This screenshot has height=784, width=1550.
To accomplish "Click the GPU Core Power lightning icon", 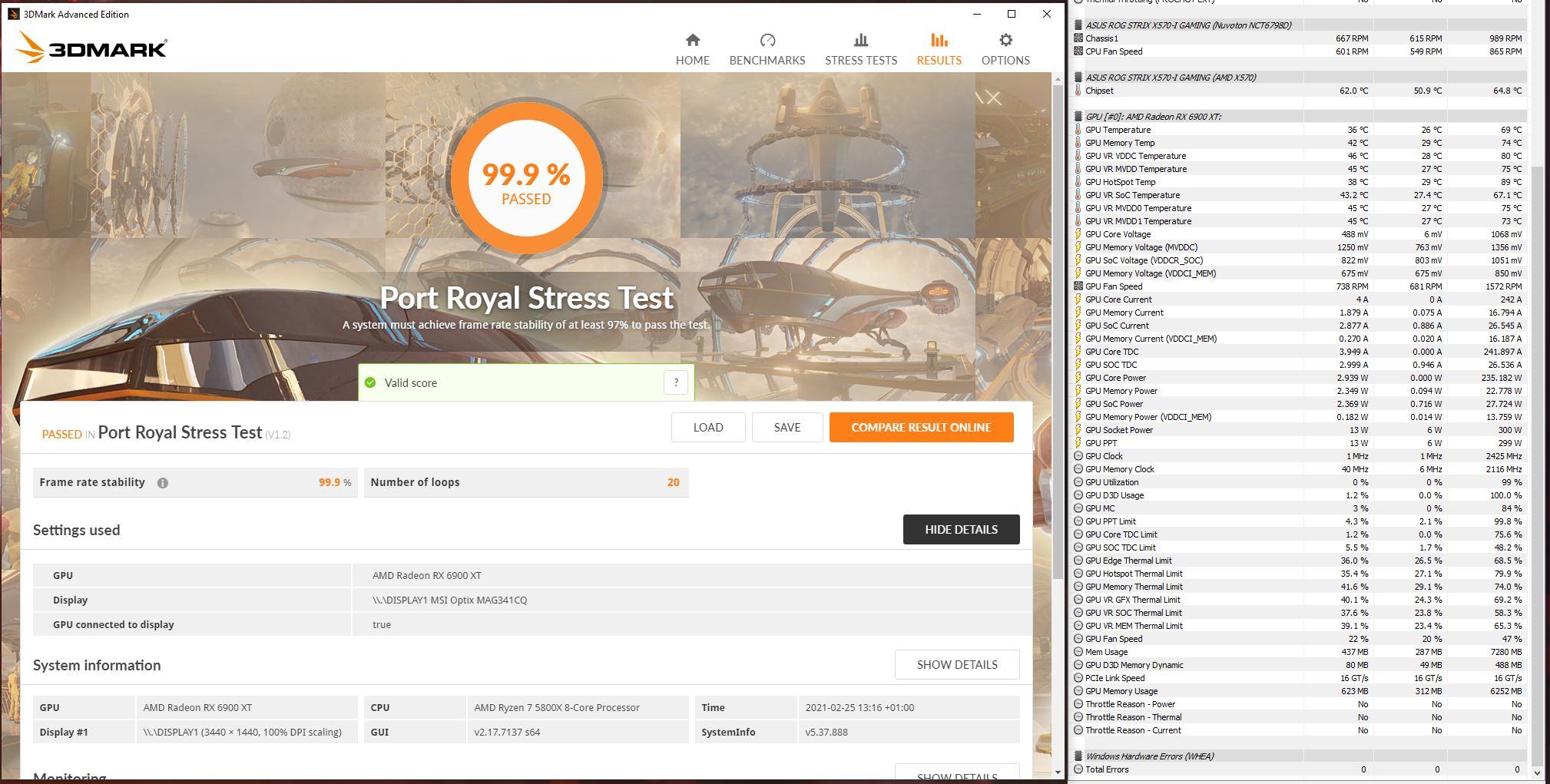I will coord(1078,378).
